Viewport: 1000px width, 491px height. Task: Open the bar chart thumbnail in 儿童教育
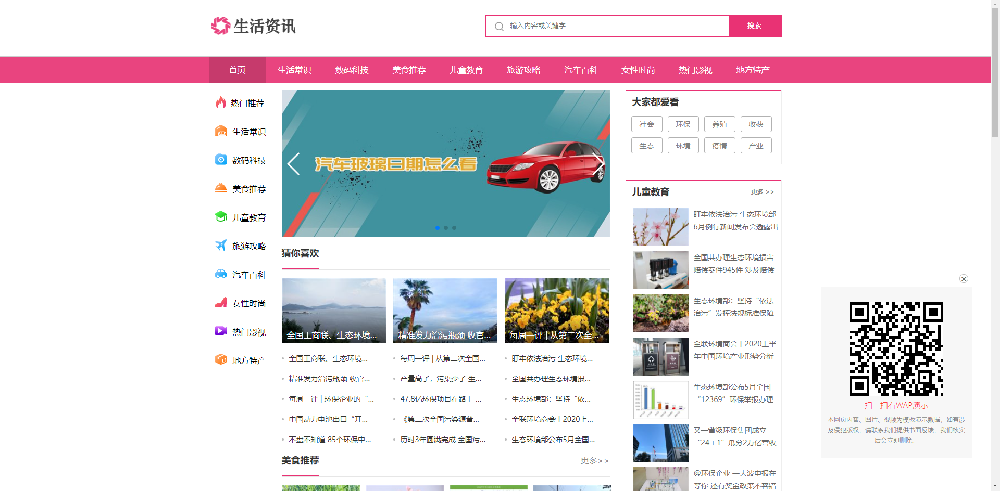pos(661,400)
